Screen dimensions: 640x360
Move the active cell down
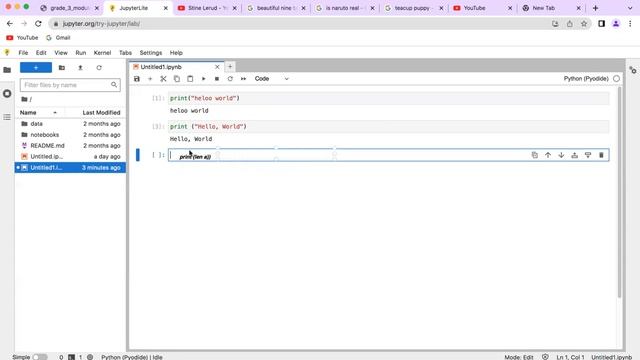click(561, 155)
